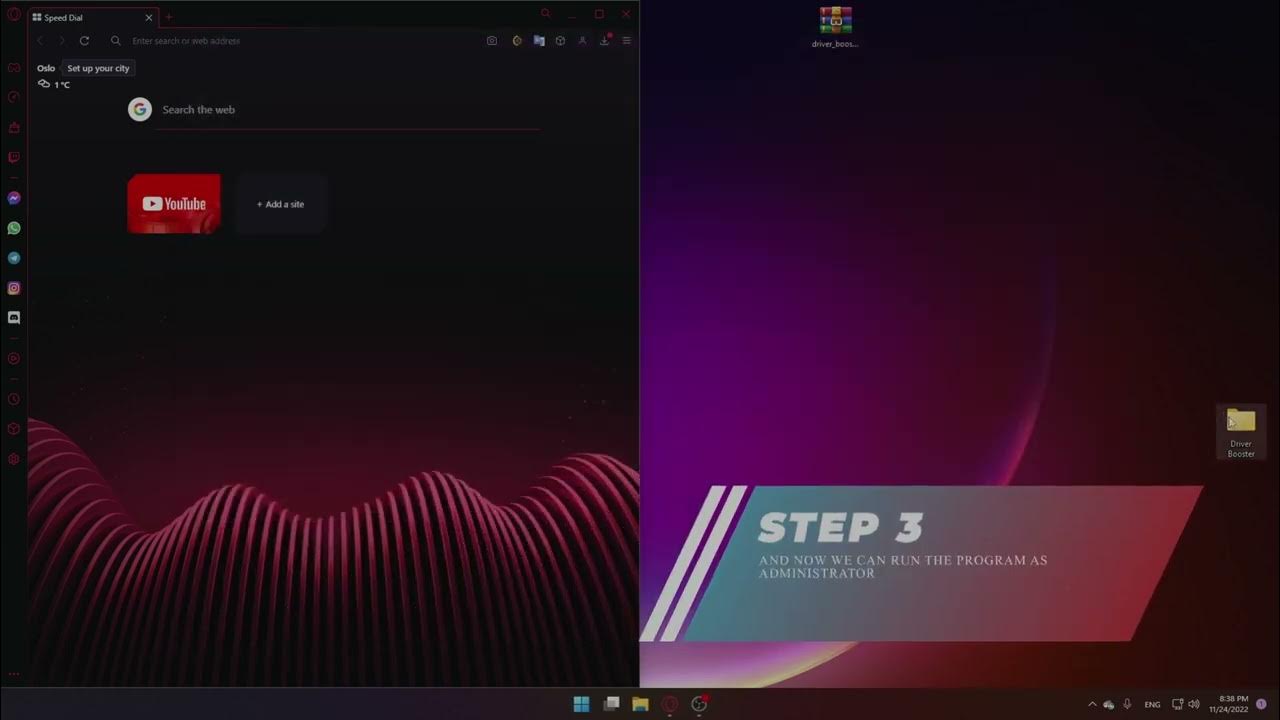The image size is (1280, 720).
Task: Open Settings gear icon in Opera sidebar
Action: coord(14,459)
